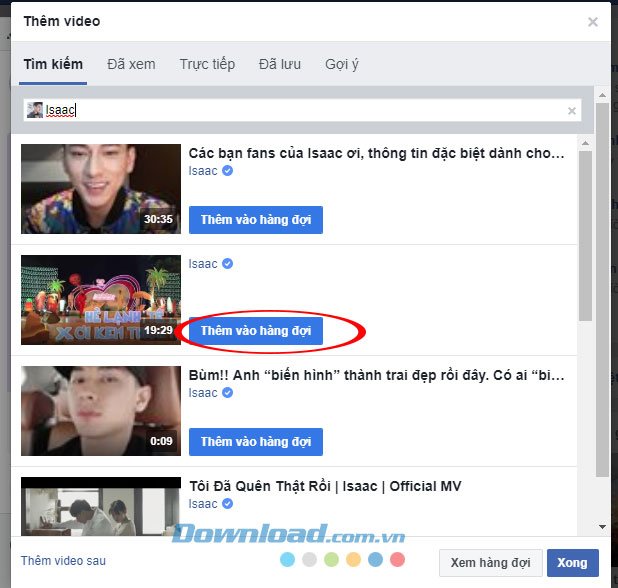Open the Đã lưu tab

pos(280,64)
